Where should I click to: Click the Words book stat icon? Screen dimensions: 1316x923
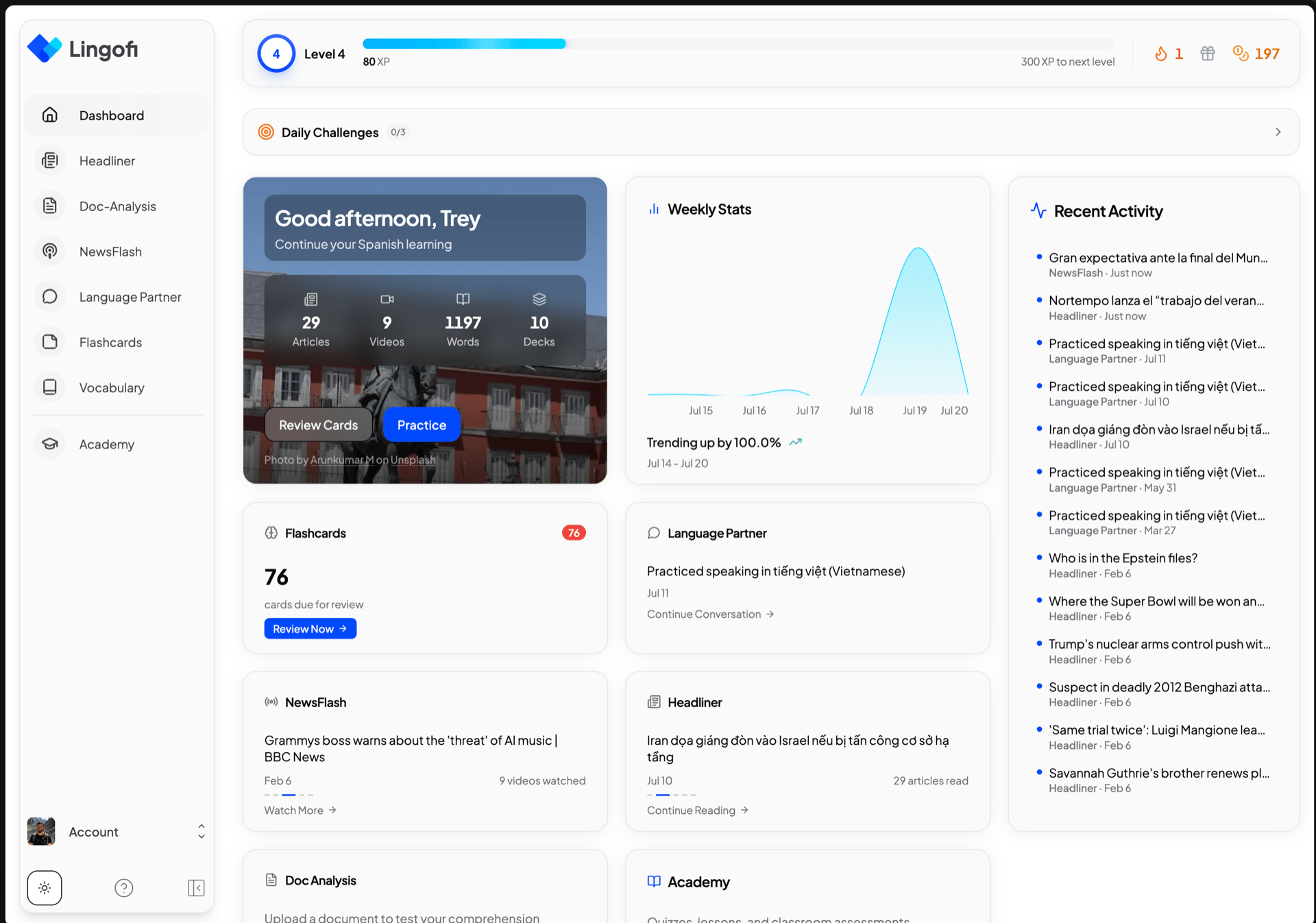coord(463,299)
